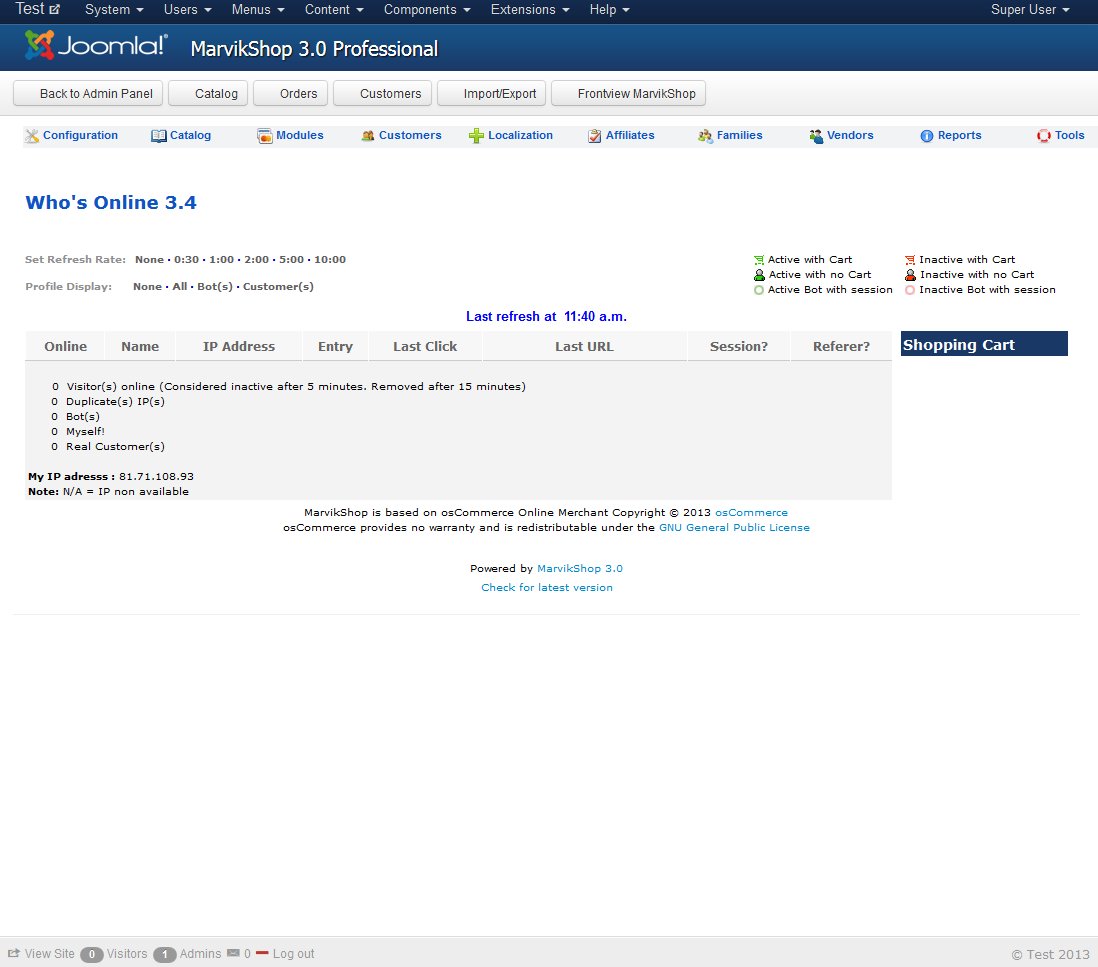Viewport: 1098px width, 967px height.
Task: Set profile display to All
Action: [180, 286]
